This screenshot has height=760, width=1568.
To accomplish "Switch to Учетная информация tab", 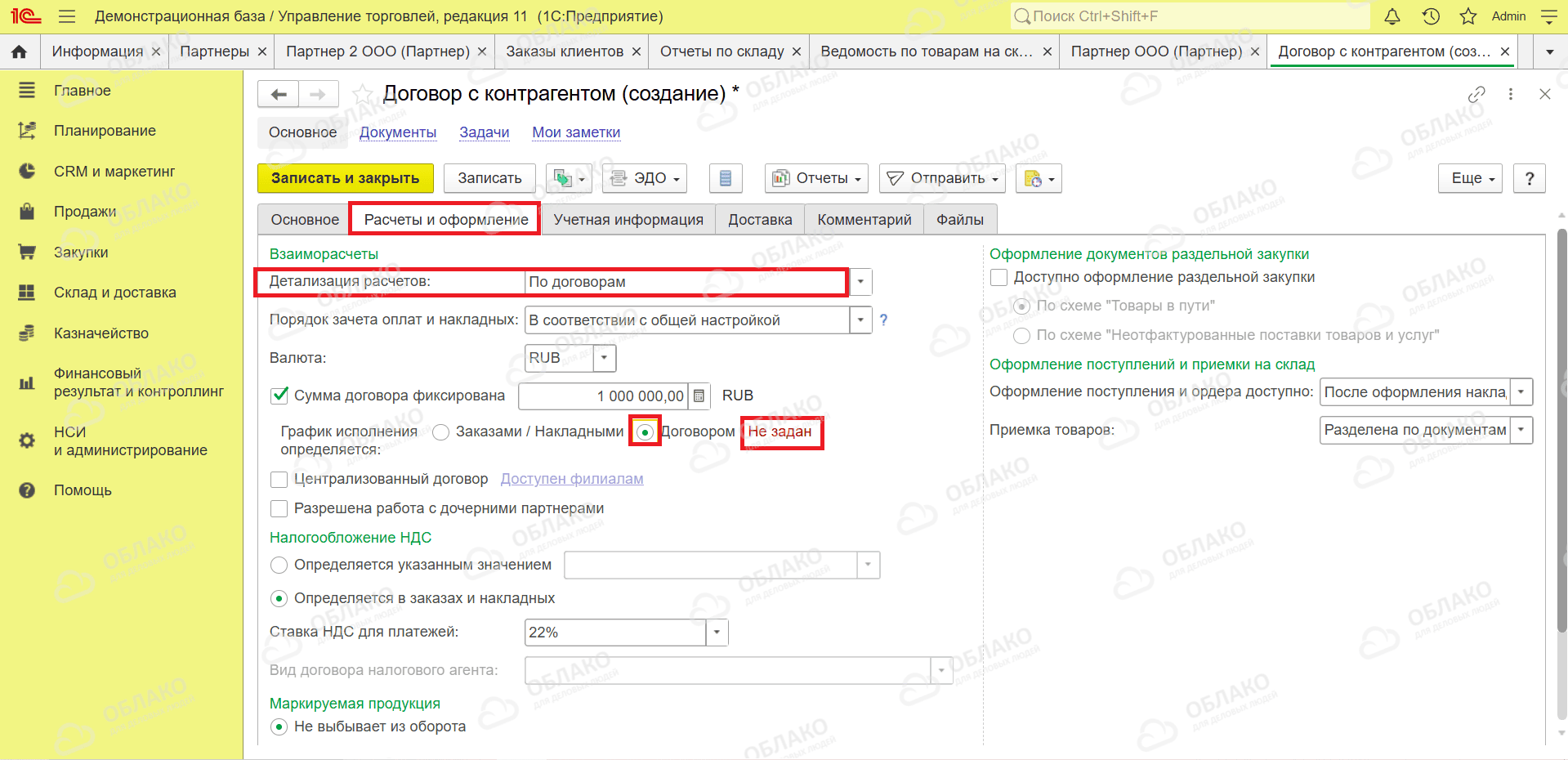I will click(628, 220).
